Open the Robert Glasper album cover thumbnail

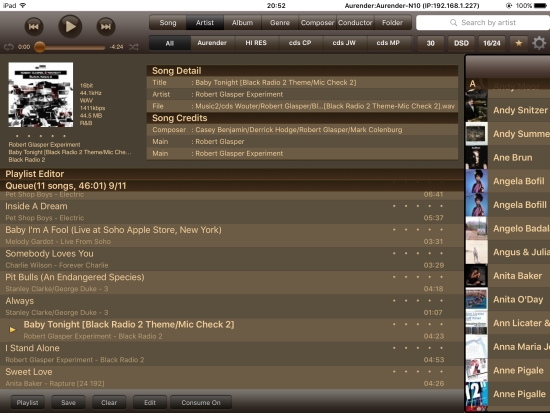pos(41,95)
